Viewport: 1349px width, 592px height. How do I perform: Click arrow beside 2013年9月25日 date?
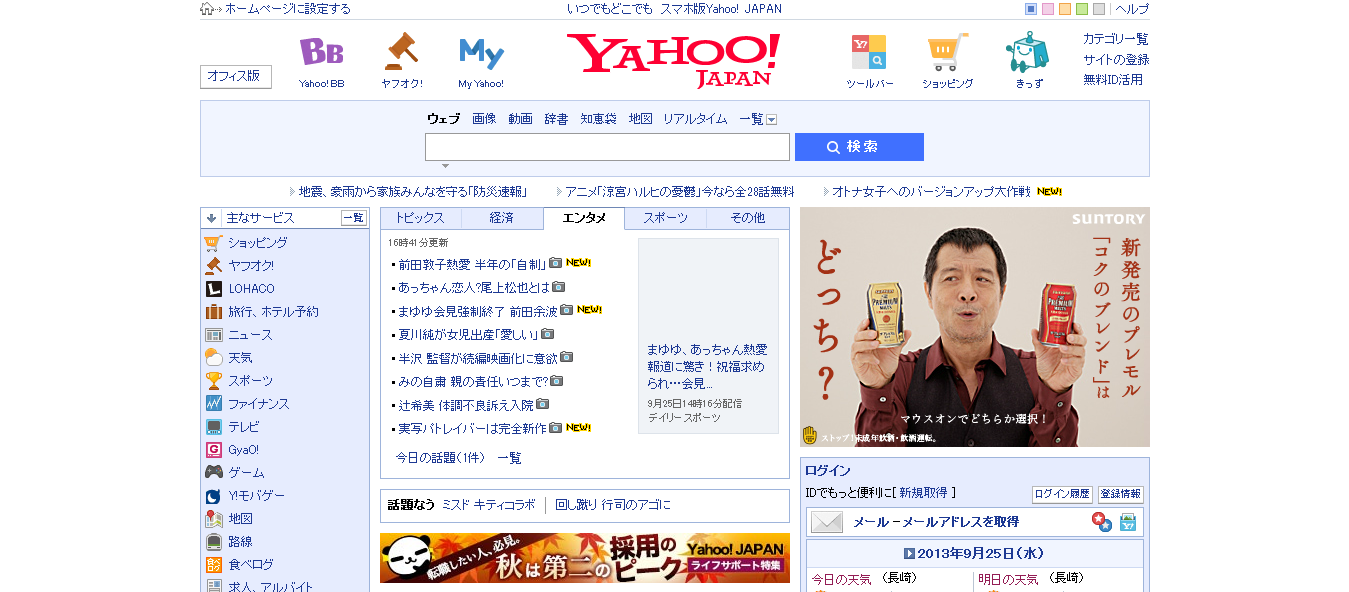click(909, 553)
